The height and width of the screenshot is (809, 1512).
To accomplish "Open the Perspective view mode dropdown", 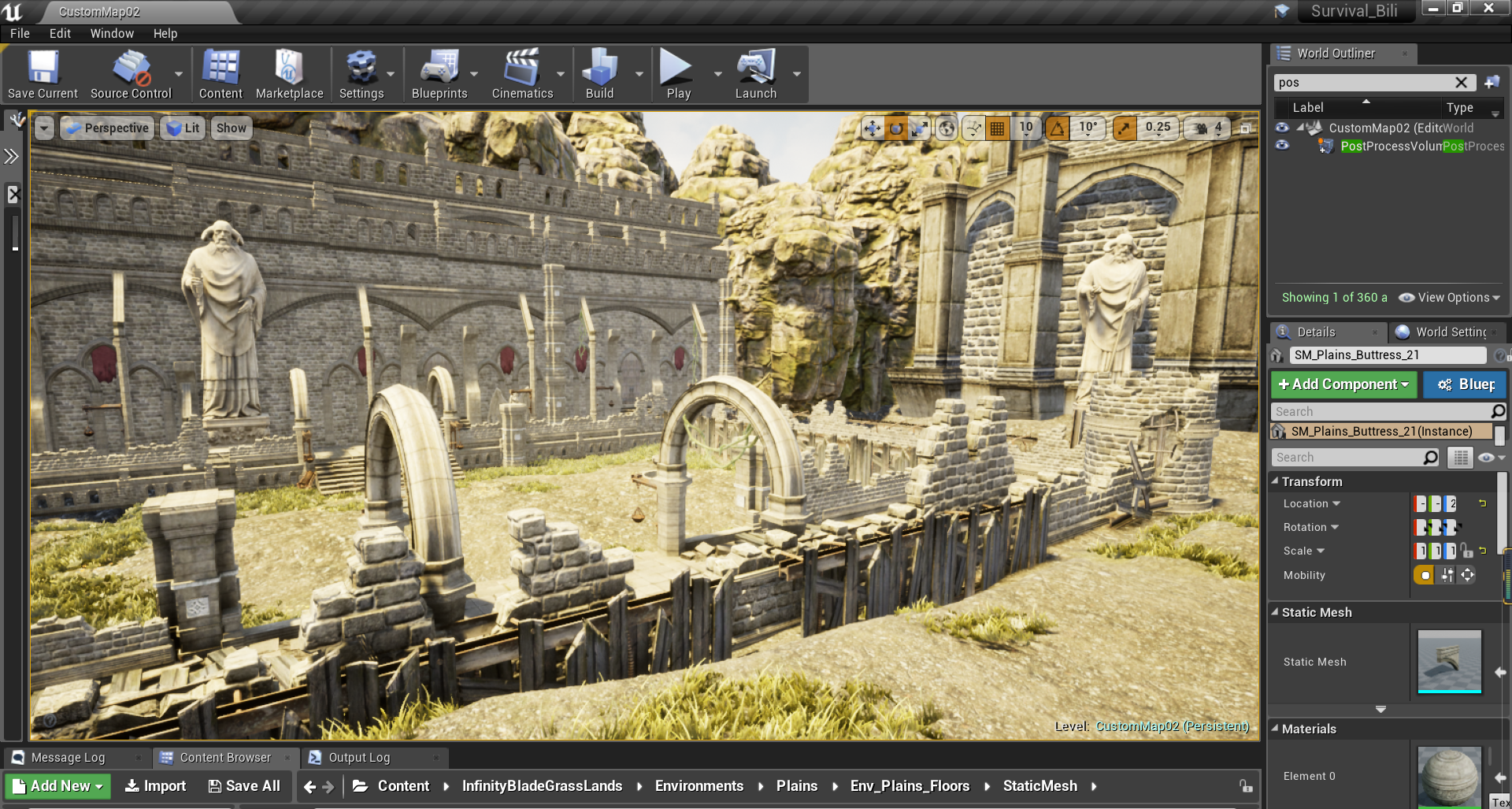I will pyautogui.click(x=107, y=128).
